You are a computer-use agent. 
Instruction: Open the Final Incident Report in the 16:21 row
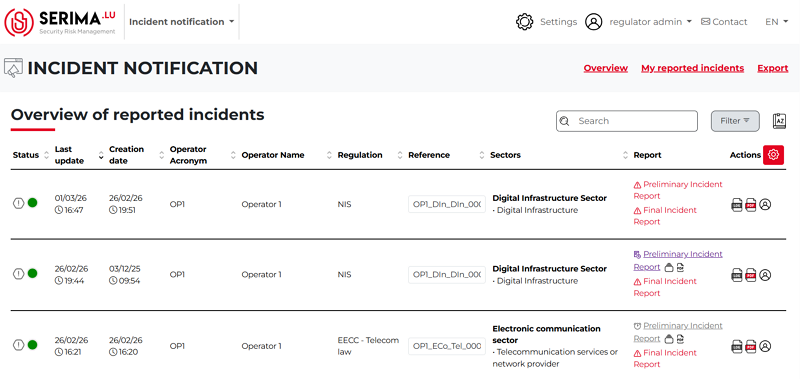pos(665,359)
